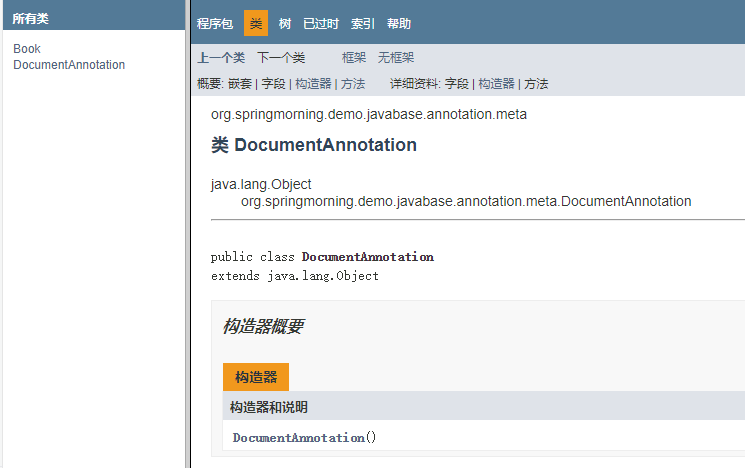This screenshot has width=745, height=468.
Task: Select DocumentAnnotation in the 所有类 list
Action: pos(69,65)
